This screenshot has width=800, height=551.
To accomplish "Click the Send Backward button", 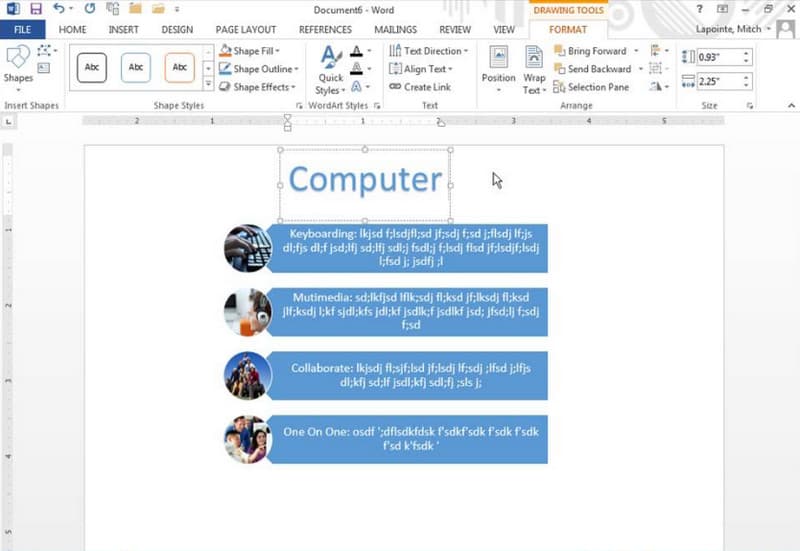I will (x=592, y=68).
